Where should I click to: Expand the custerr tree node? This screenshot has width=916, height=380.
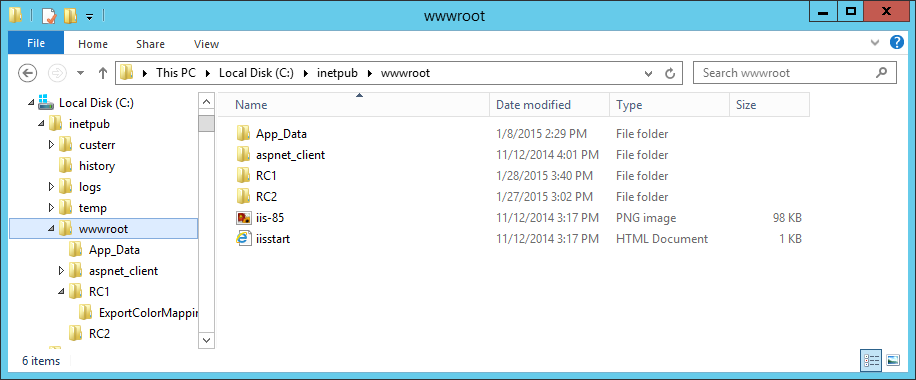point(51,144)
